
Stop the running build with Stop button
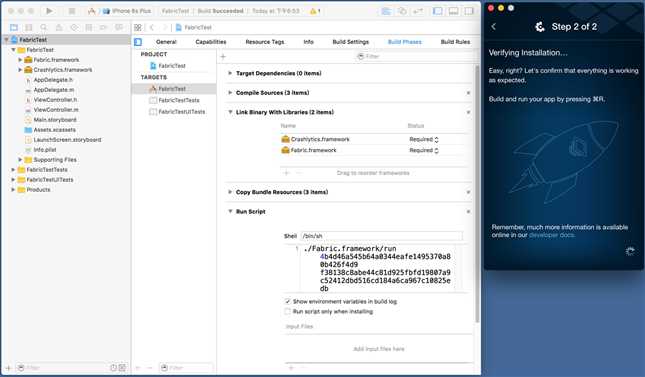point(72,11)
